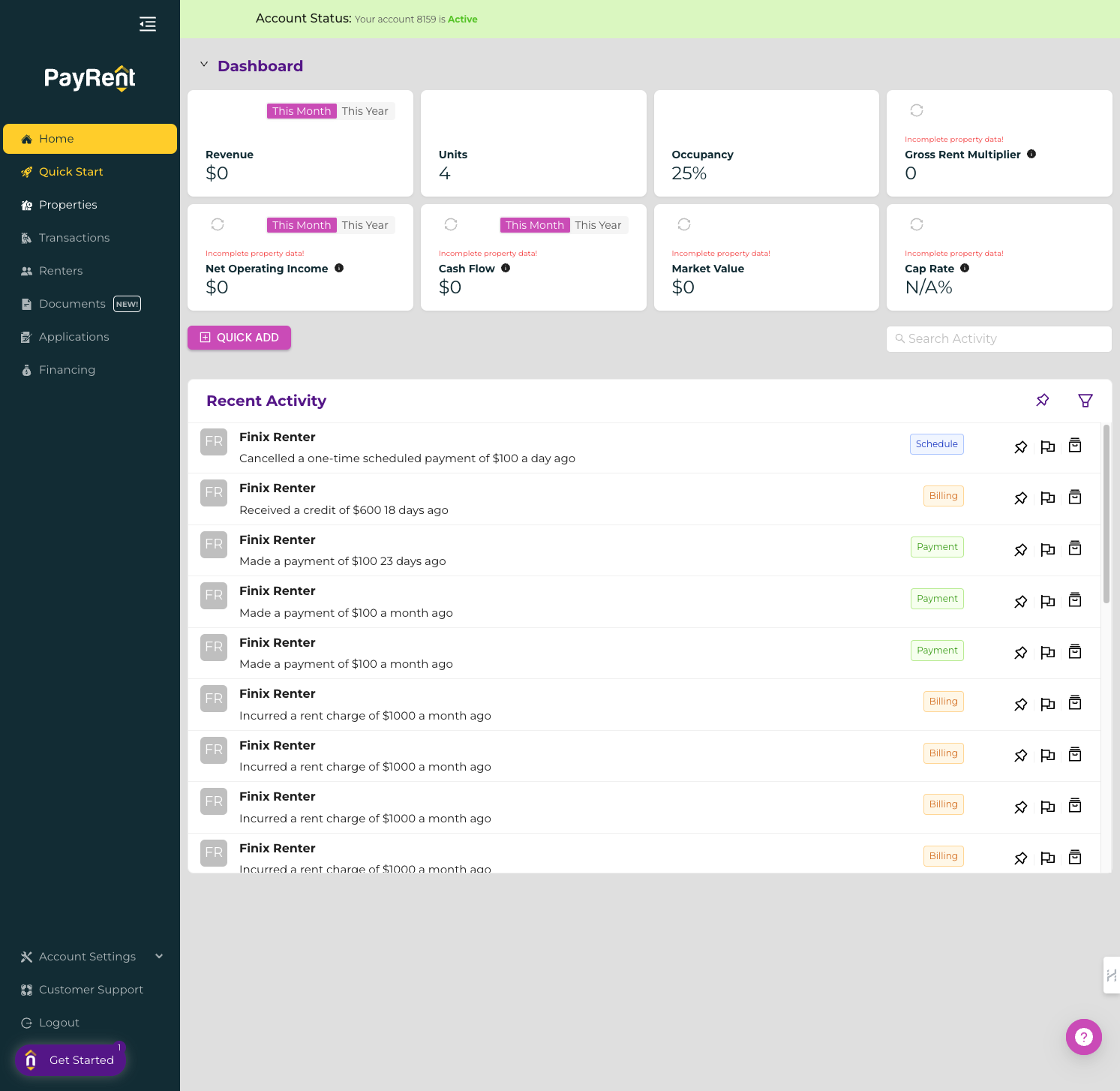Open Quick Start in the sidebar
Image resolution: width=1120 pixels, height=1091 pixels.
pos(90,172)
